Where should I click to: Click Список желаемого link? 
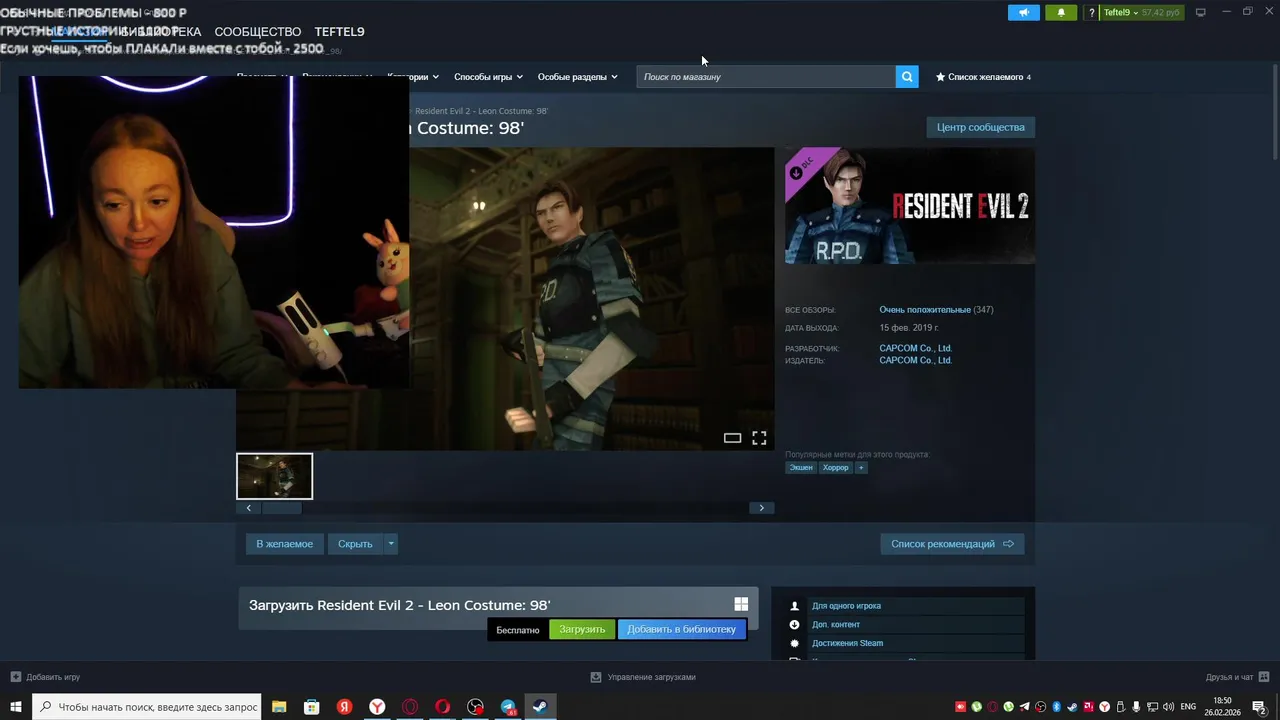pyautogui.click(x=985, y=77)
